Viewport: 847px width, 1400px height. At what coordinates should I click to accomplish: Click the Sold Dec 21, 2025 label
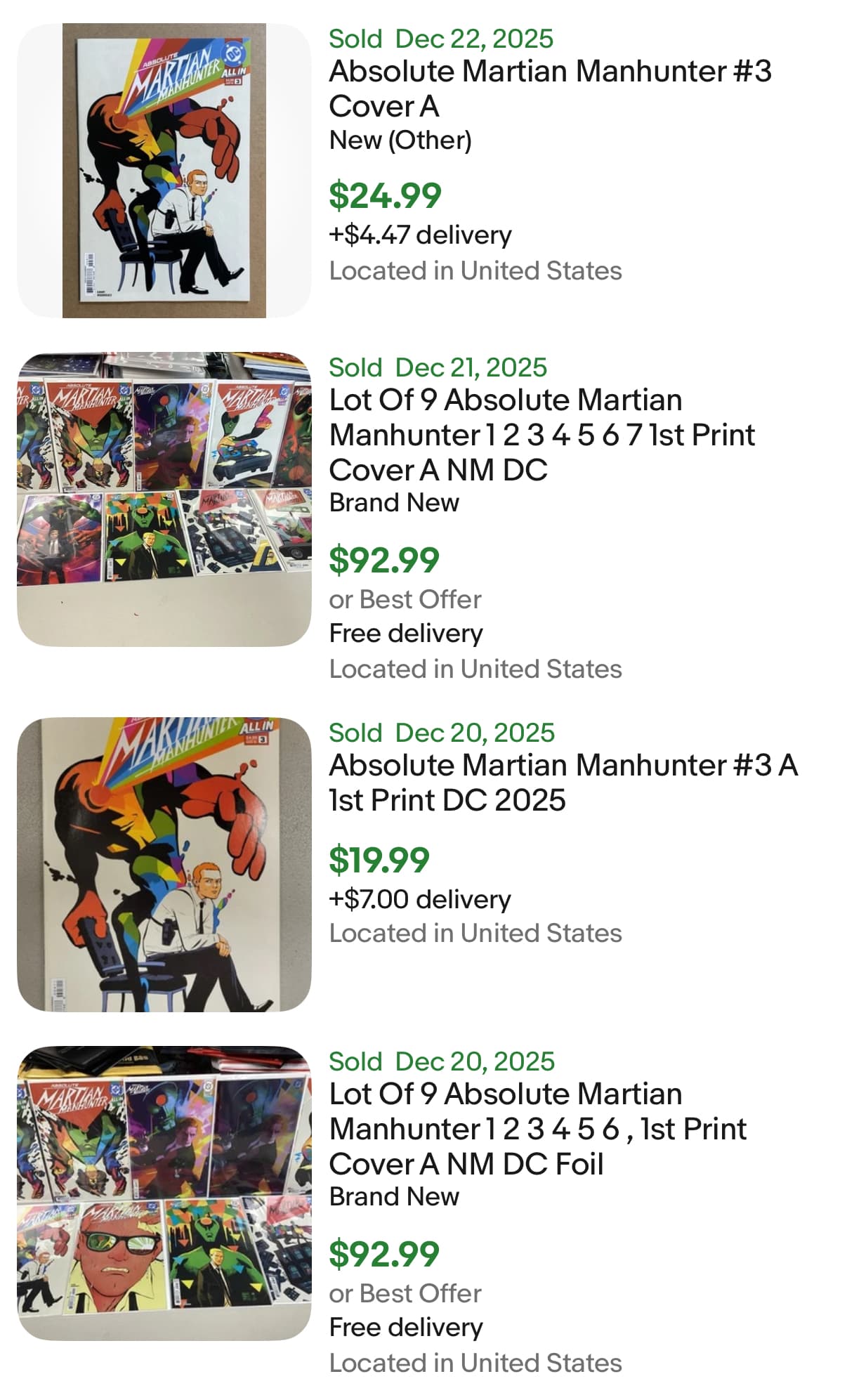tap(438, 367)
